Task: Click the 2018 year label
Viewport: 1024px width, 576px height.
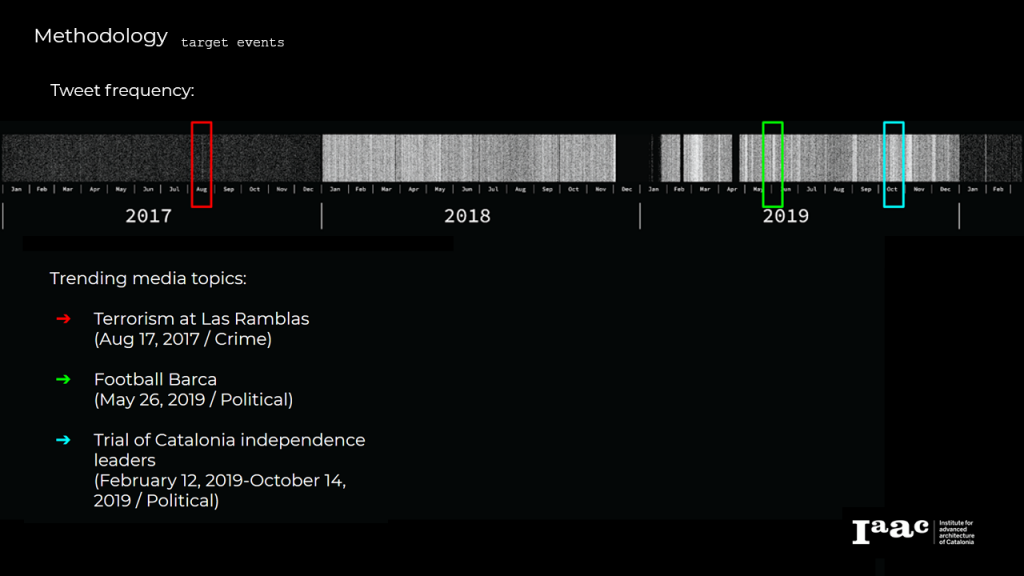Action: pos(467,216)
